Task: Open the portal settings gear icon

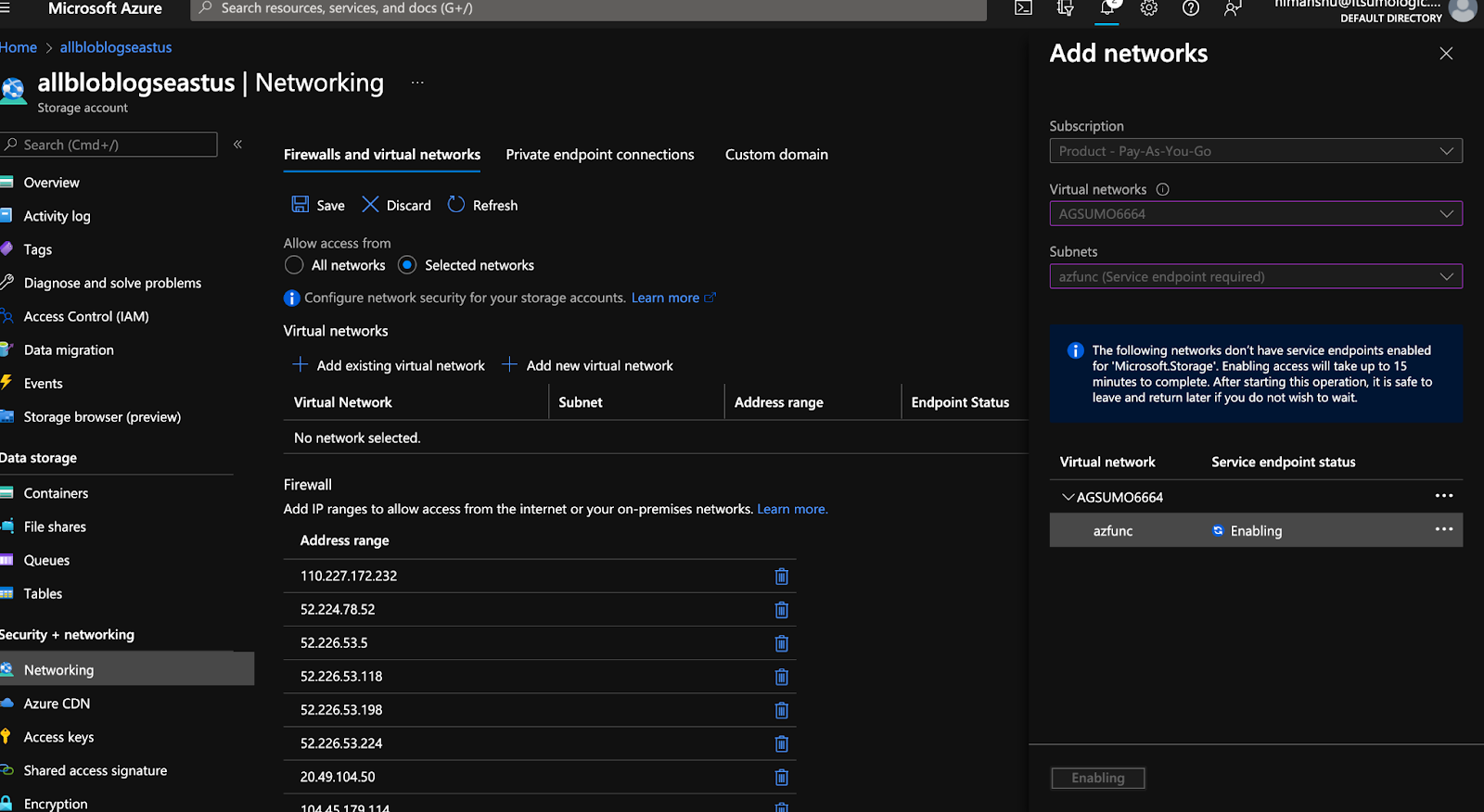Action: [1149, 8]
